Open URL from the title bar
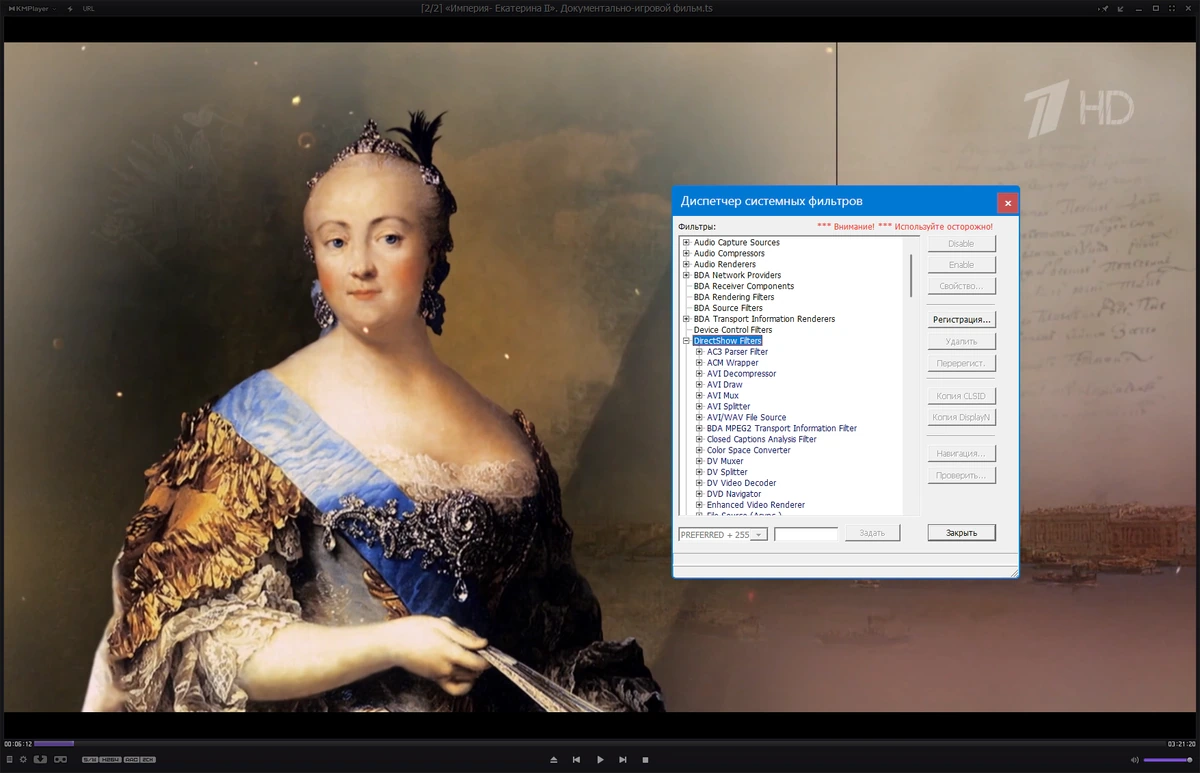Image resolution: width=1200 pixels, height=773 pixels. pyautogui.click(x=89, y=8)
